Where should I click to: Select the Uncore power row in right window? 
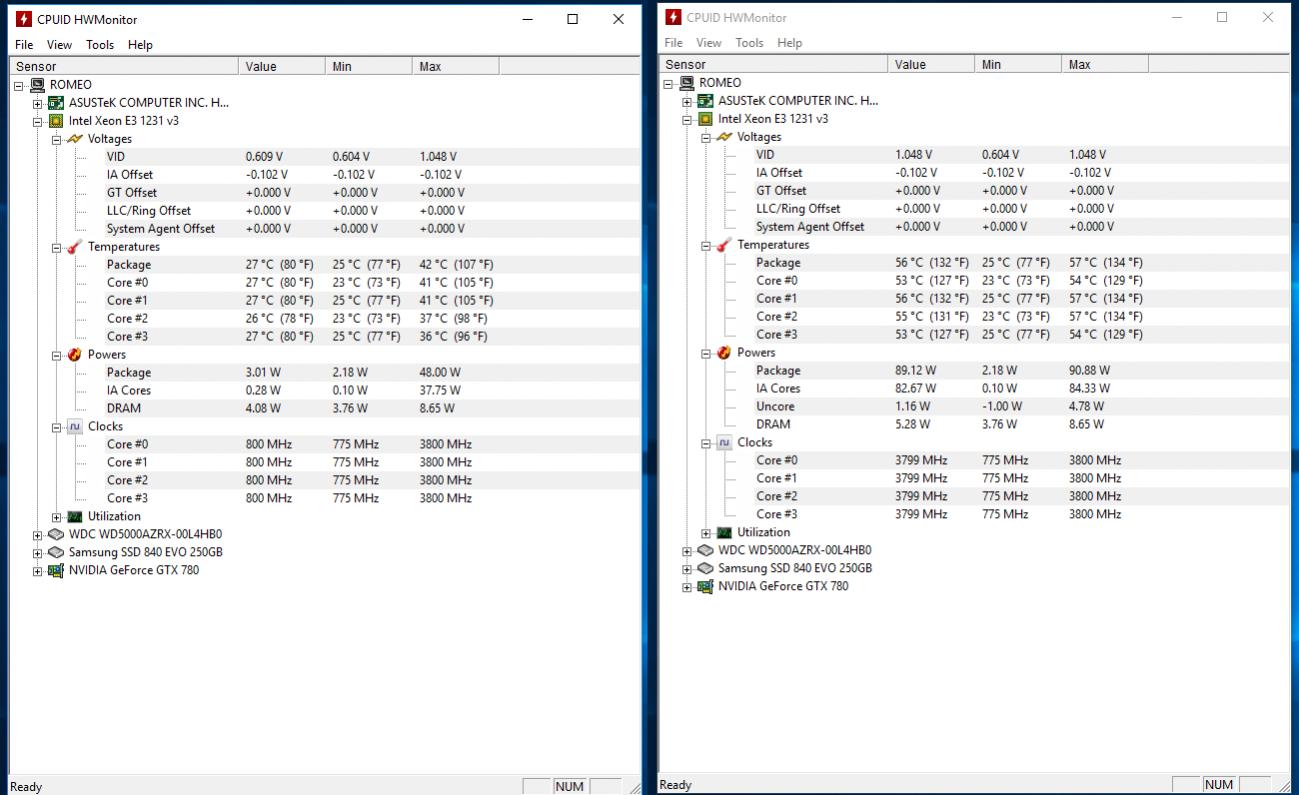click(975, 407)
